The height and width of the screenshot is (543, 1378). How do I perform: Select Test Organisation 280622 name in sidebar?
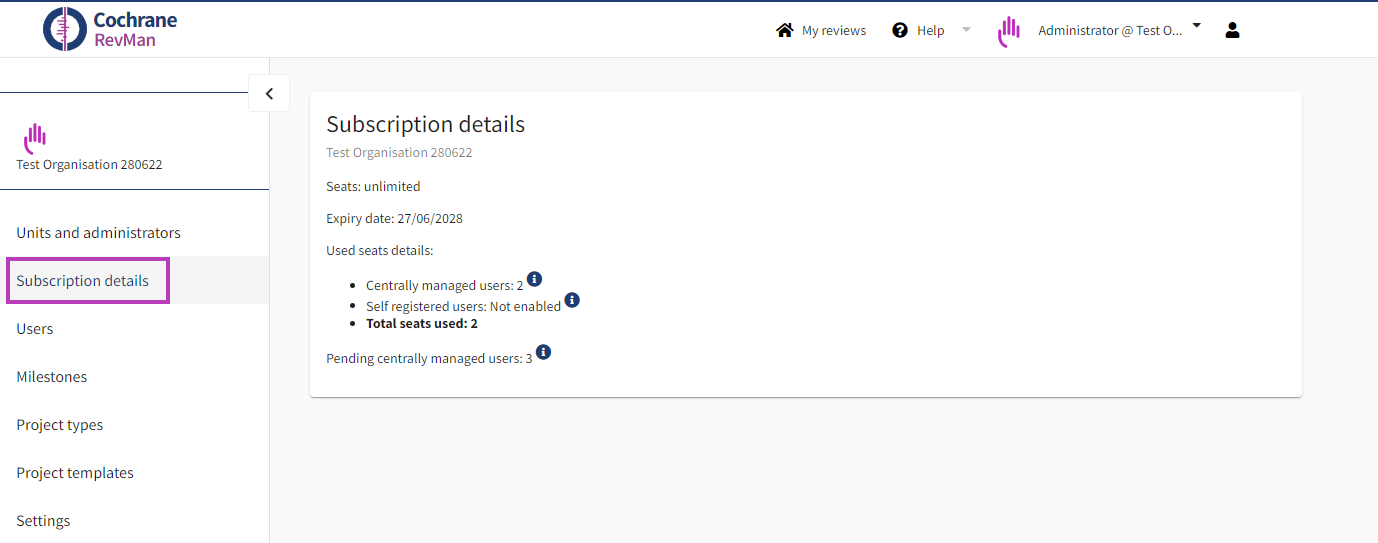click(x=89, y=165)
